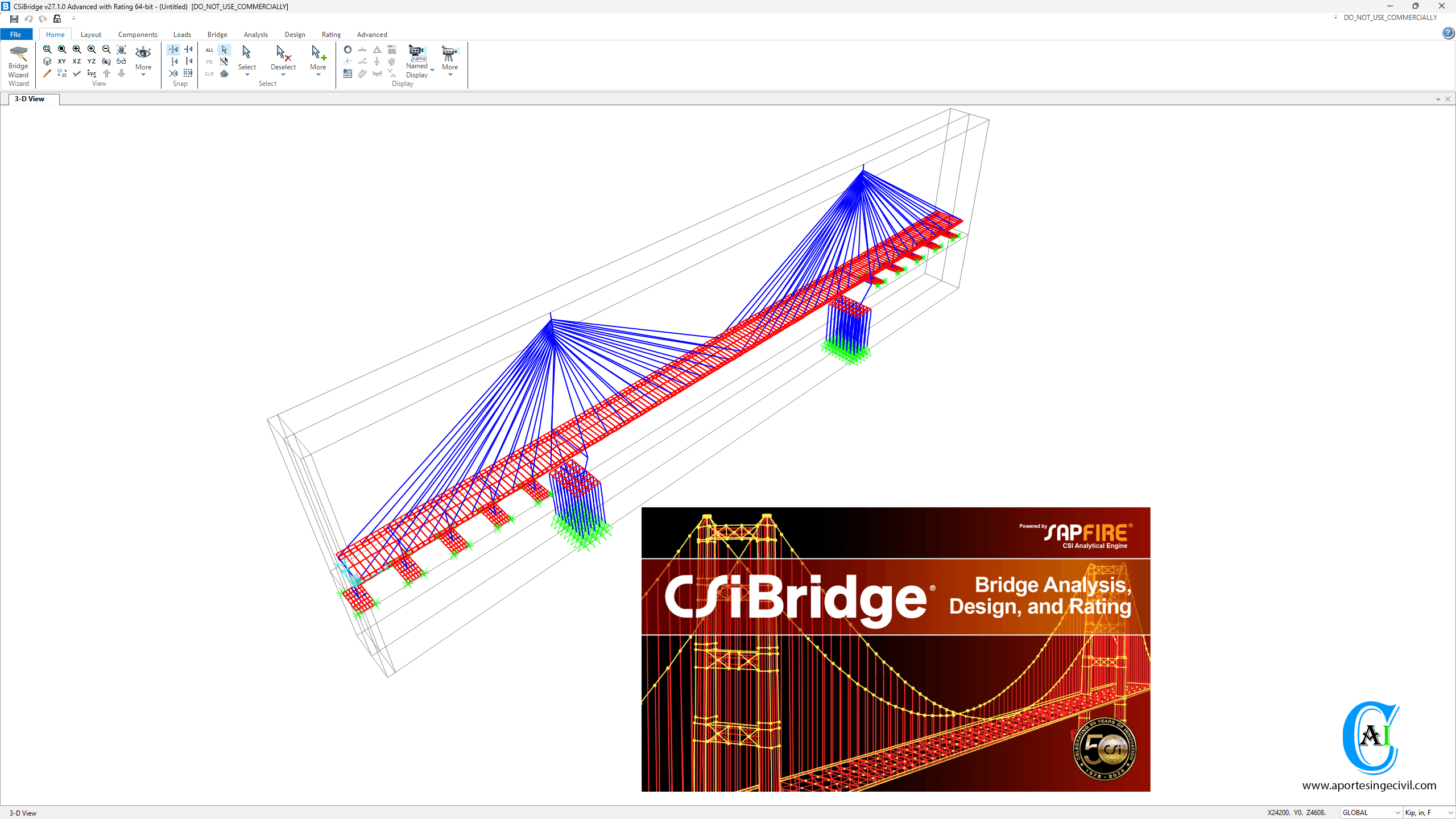1456x819 pixels.
Task: Click the help question mark icon
Action: 1448,33
